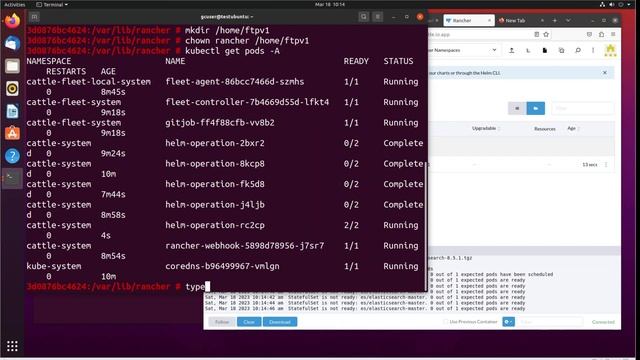
Task: Open the kubectl shell icon in Rancher
Action: coord(528,50)
